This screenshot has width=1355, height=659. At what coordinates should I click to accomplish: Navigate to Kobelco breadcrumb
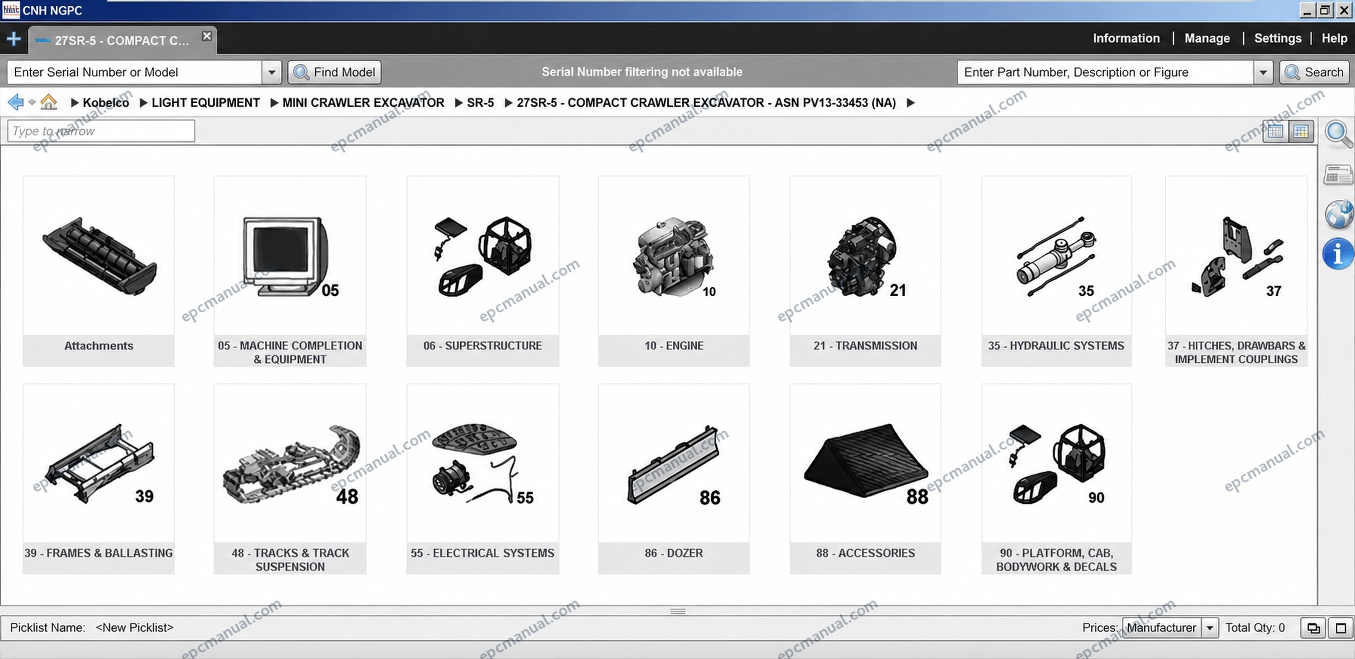click(106, 102)
